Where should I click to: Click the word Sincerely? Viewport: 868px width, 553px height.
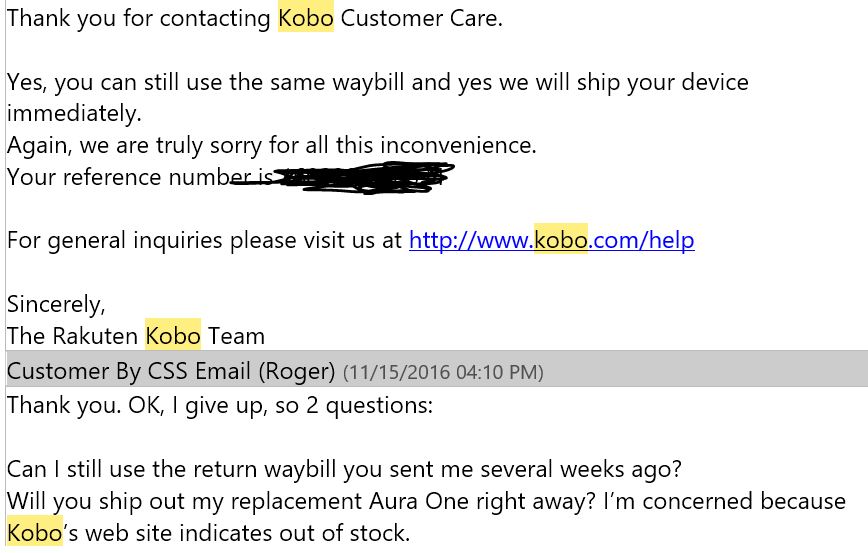pyautogui.click(x=56, y=303)
